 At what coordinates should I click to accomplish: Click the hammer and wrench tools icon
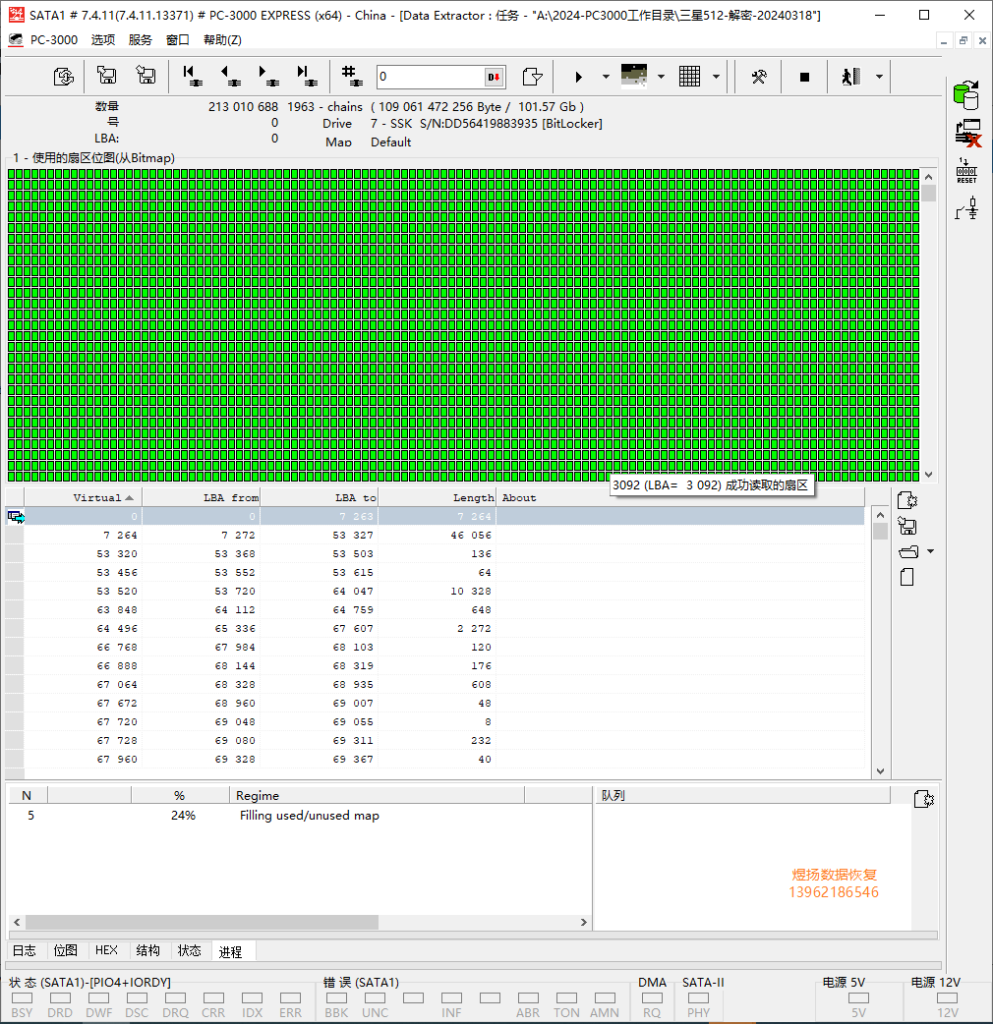click(759, 77)
